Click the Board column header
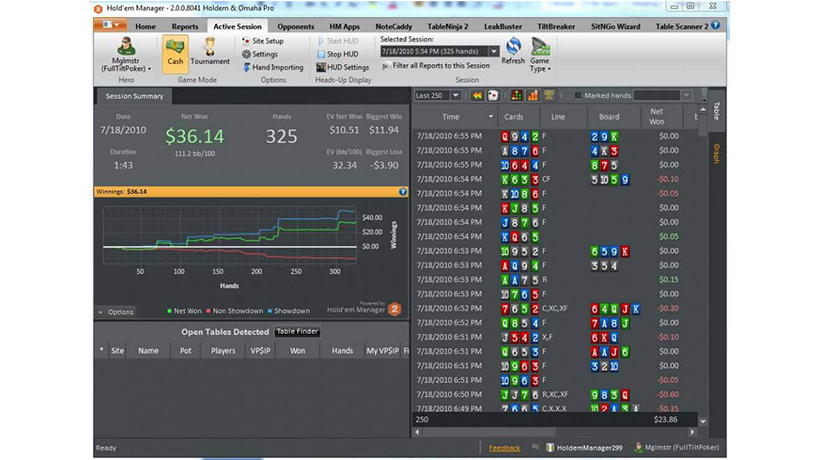820x460 pixels. (x=609, y=117)
